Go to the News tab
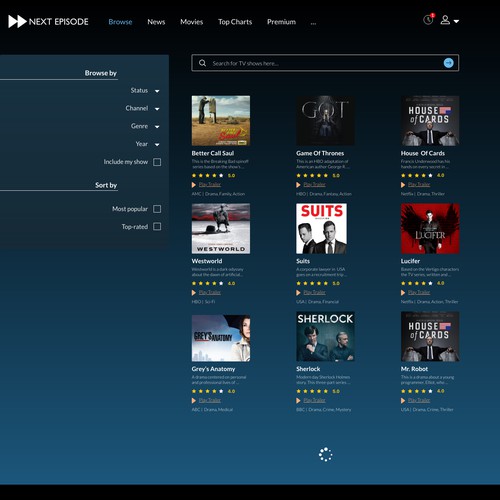 (x=156, y=22)
